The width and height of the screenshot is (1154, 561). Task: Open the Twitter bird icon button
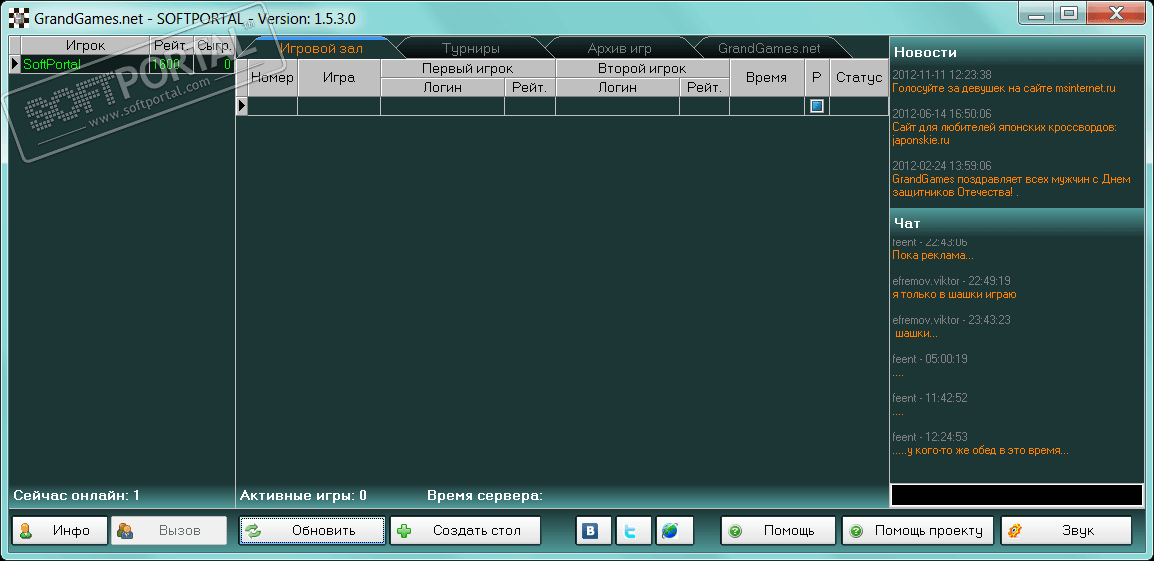[x=634, y=531]
